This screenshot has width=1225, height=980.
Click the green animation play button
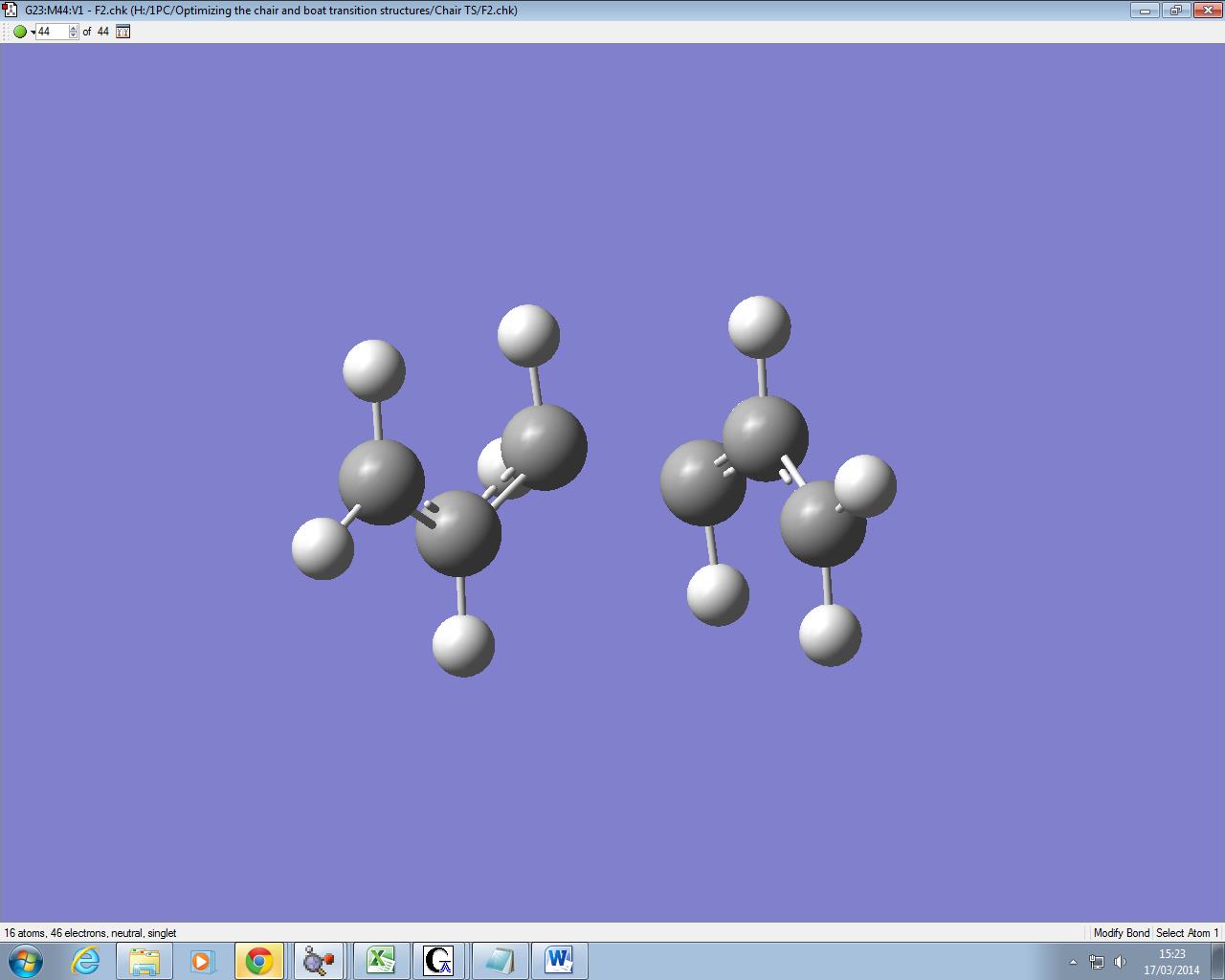[x=20, y=32]
